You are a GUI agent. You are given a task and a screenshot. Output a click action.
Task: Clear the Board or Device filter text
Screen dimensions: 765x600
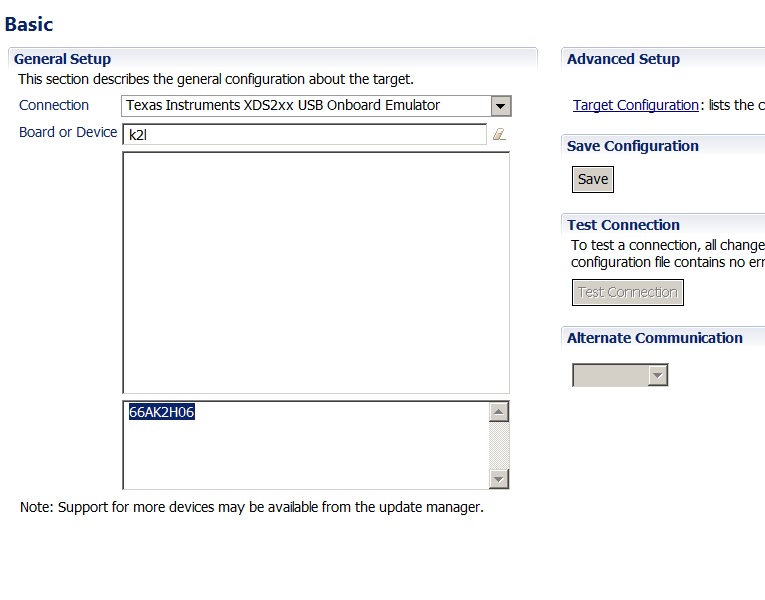[499, 134]
